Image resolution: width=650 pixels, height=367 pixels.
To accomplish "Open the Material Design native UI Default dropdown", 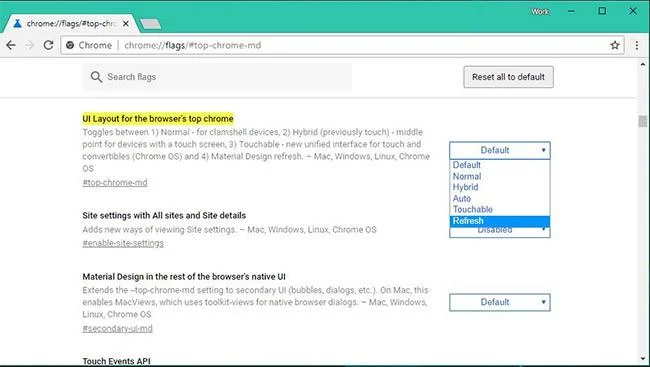I will [x=500, y=302].
